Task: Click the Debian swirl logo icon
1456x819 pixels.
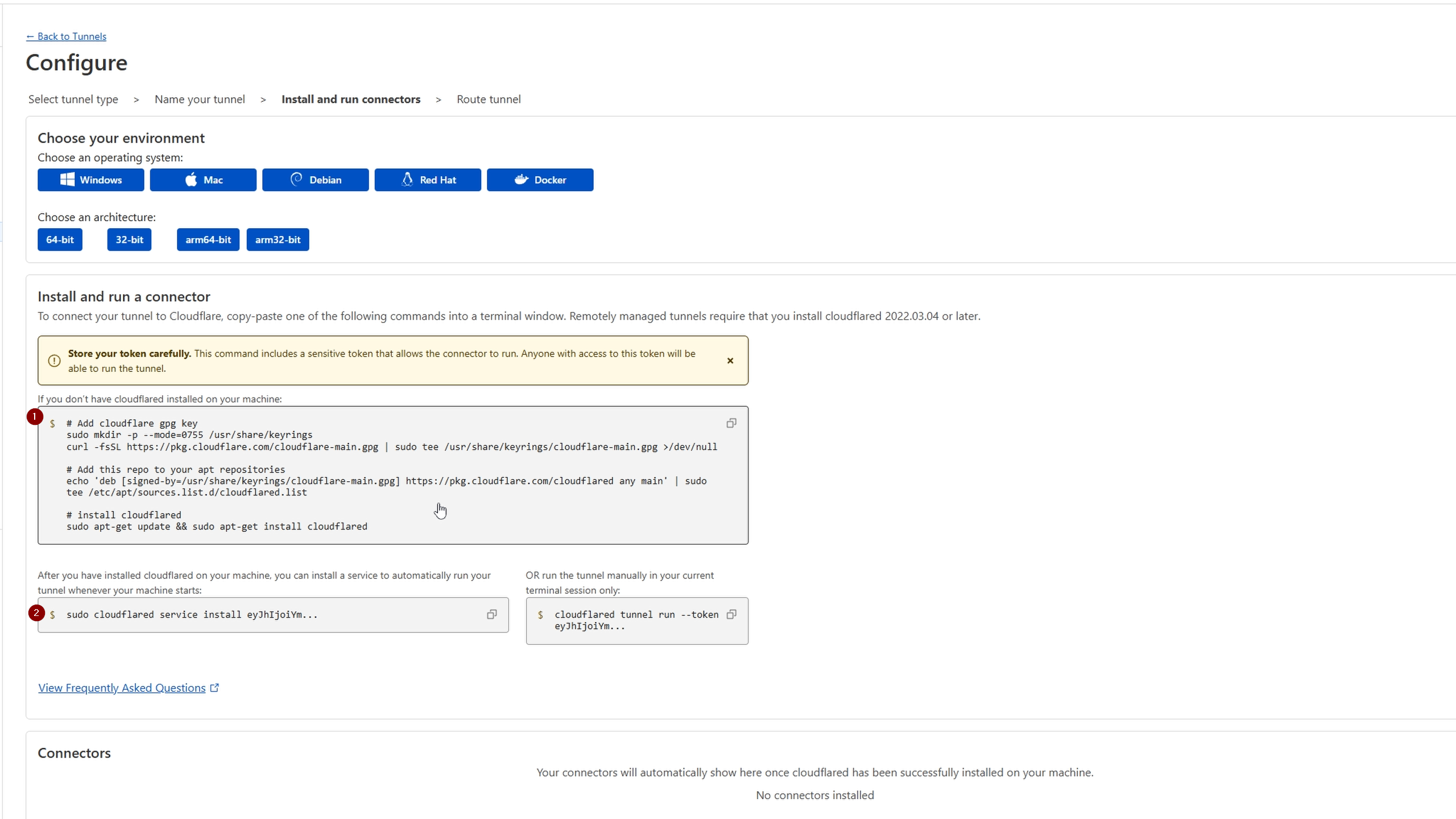Action: (x=296, y=179)
